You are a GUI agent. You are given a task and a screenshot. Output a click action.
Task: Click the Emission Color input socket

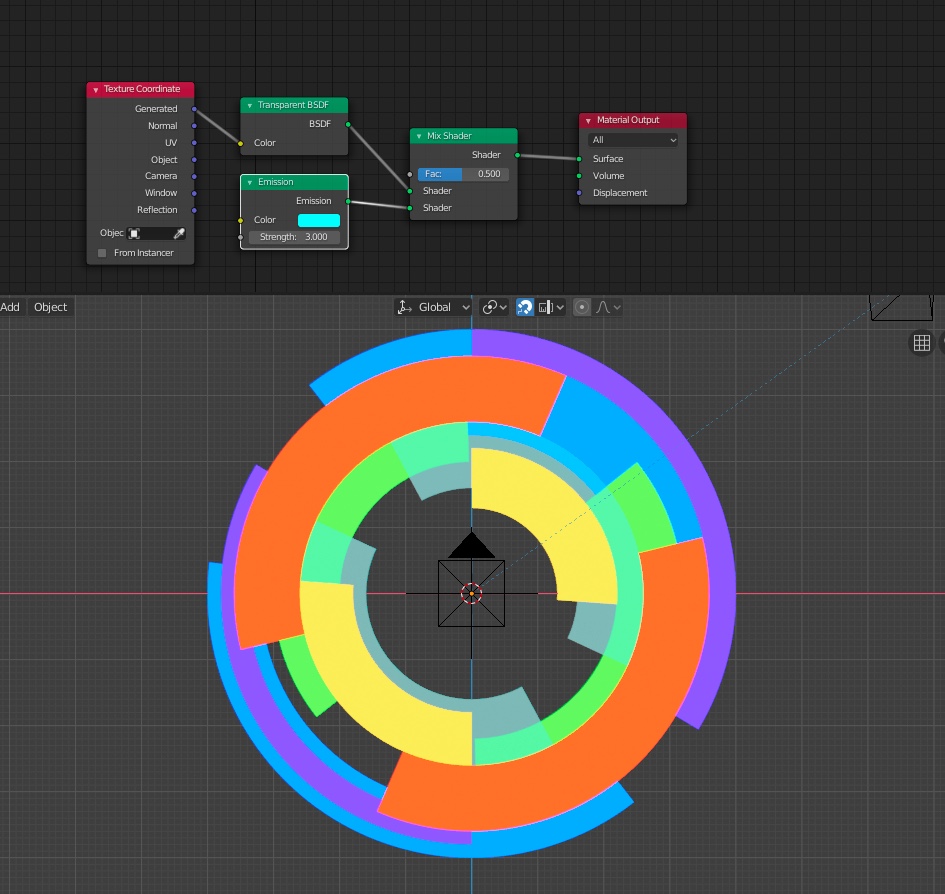(x=240, y=221)
